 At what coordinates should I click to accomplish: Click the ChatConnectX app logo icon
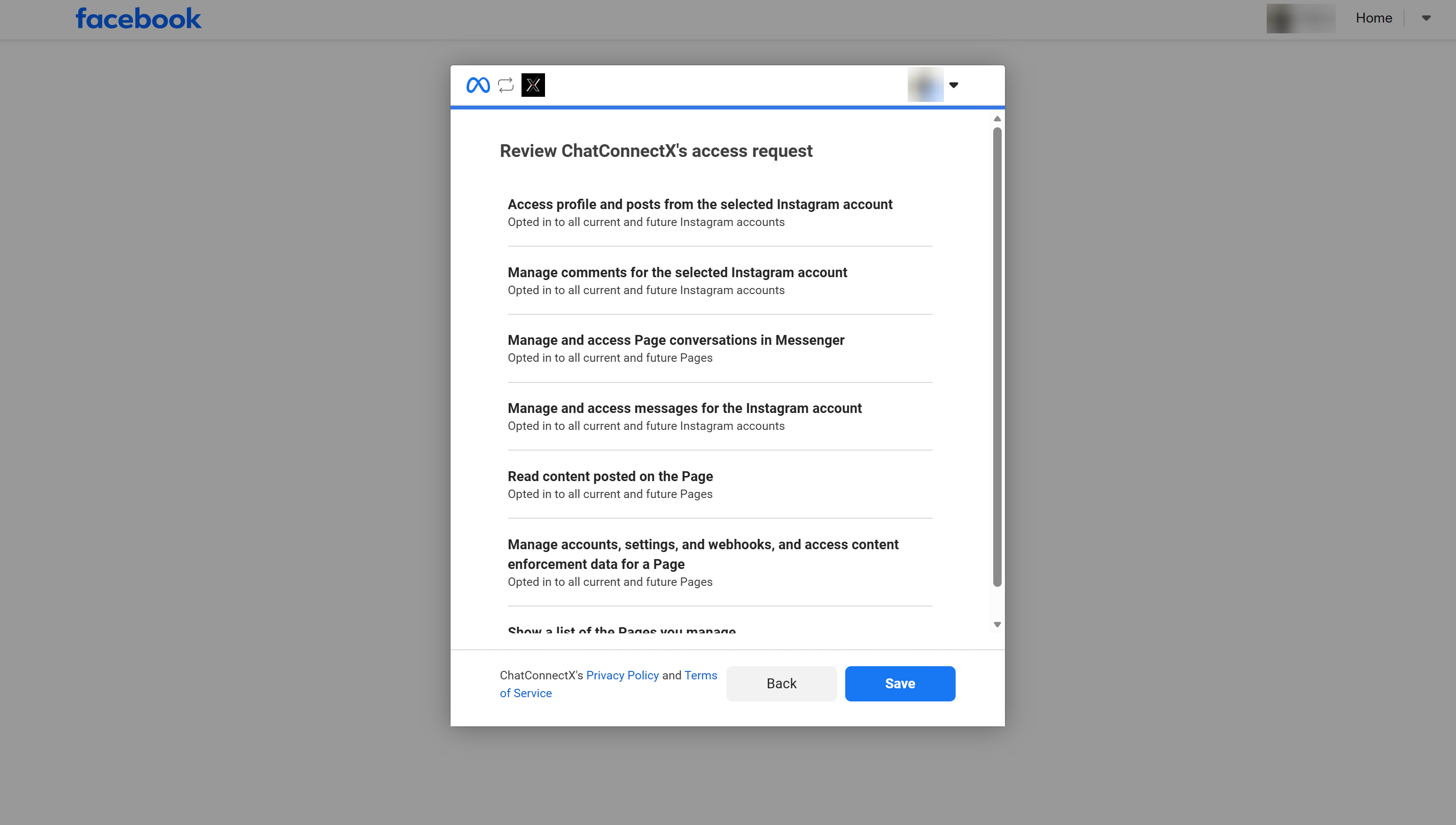[x=532, y=85]
